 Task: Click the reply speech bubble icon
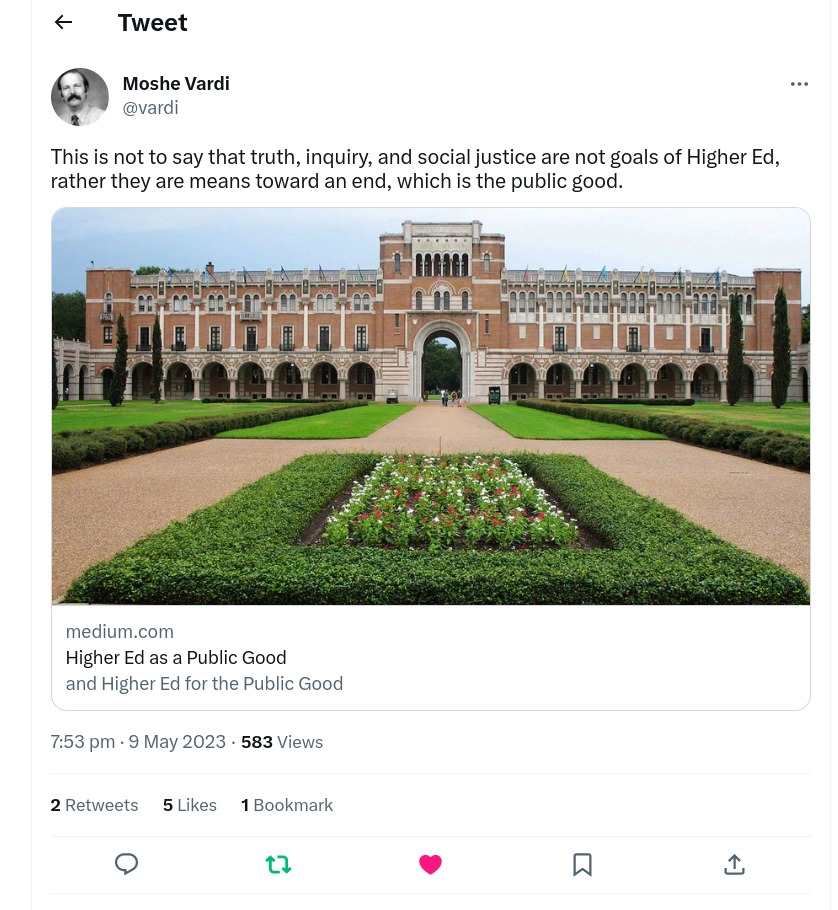126,864
